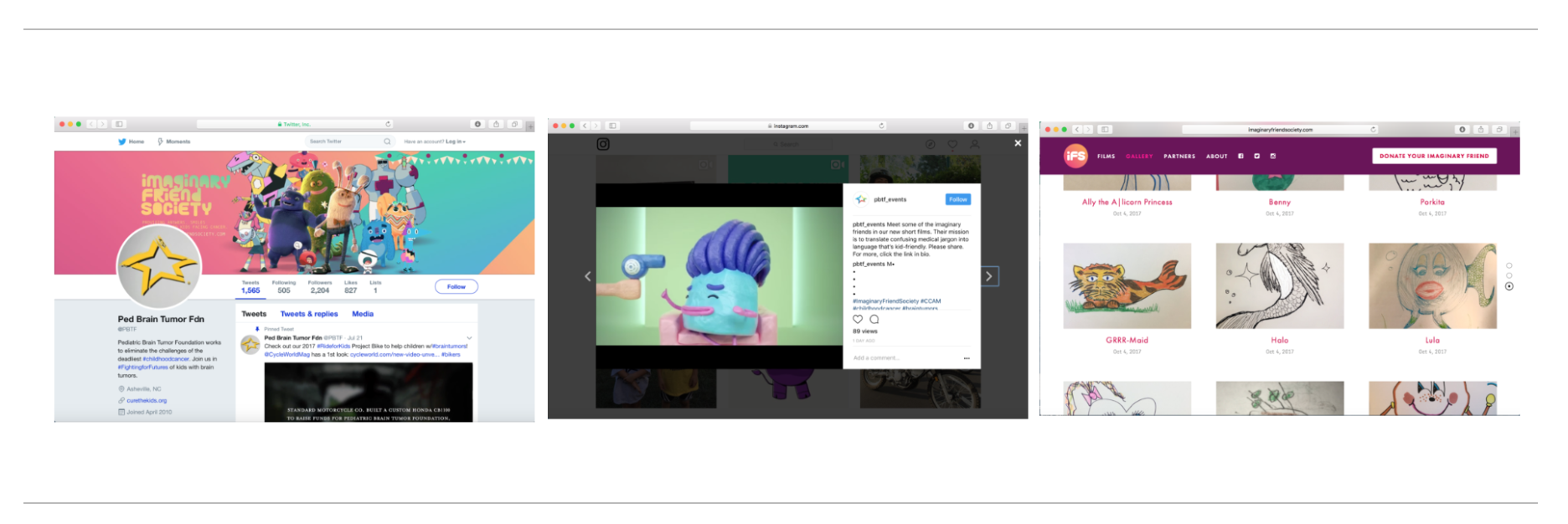Expand the pinned tweet options chevron
The image size is (1568, 524).
tap(469, 337)
